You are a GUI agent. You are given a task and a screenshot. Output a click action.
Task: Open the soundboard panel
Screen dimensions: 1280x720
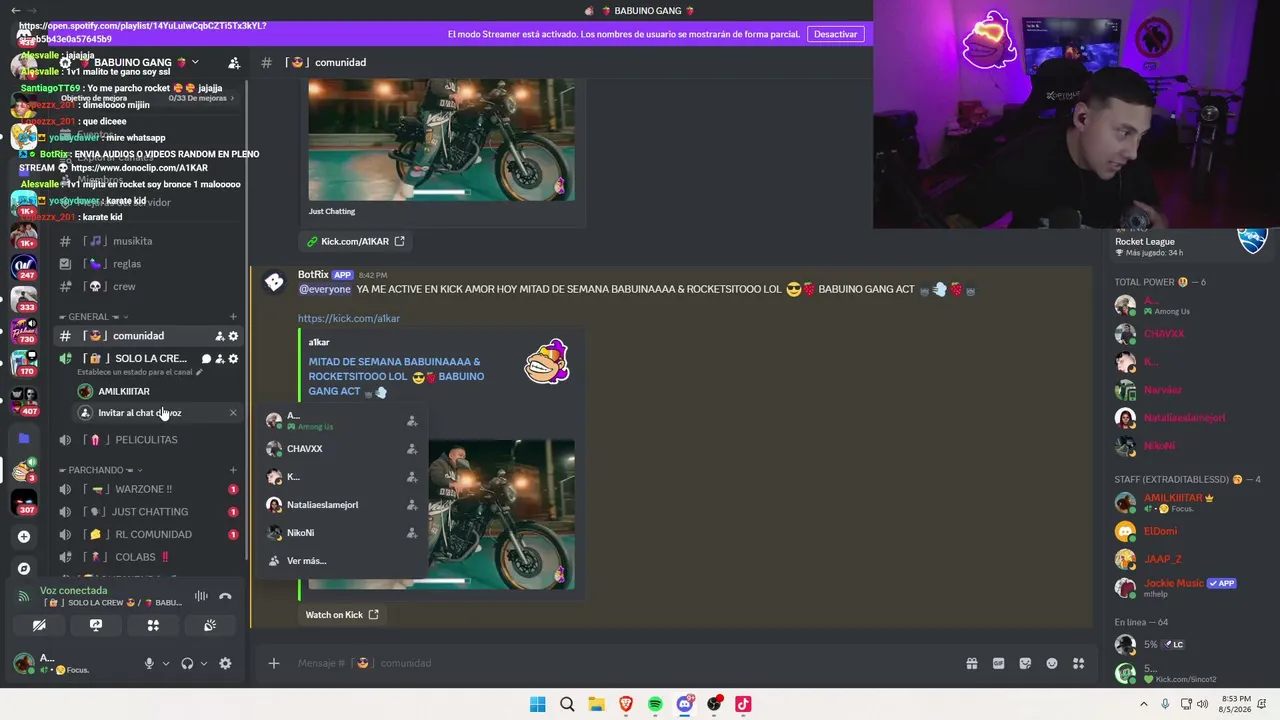pos(210,625)
